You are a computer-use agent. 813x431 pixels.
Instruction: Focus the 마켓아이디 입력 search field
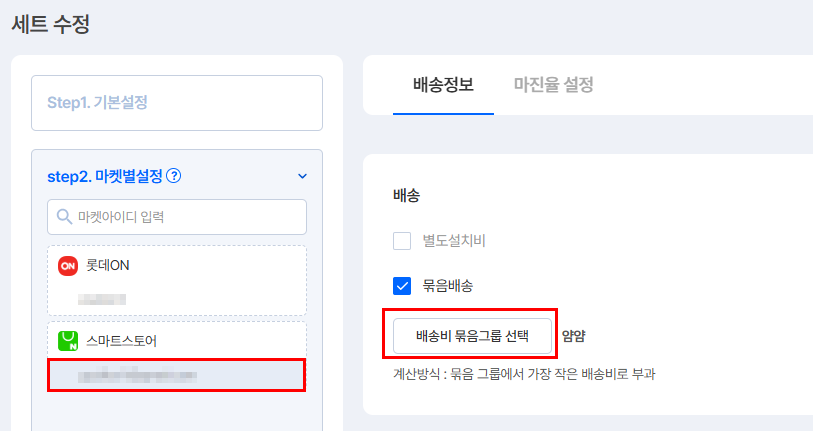click(x=185, y=216)
